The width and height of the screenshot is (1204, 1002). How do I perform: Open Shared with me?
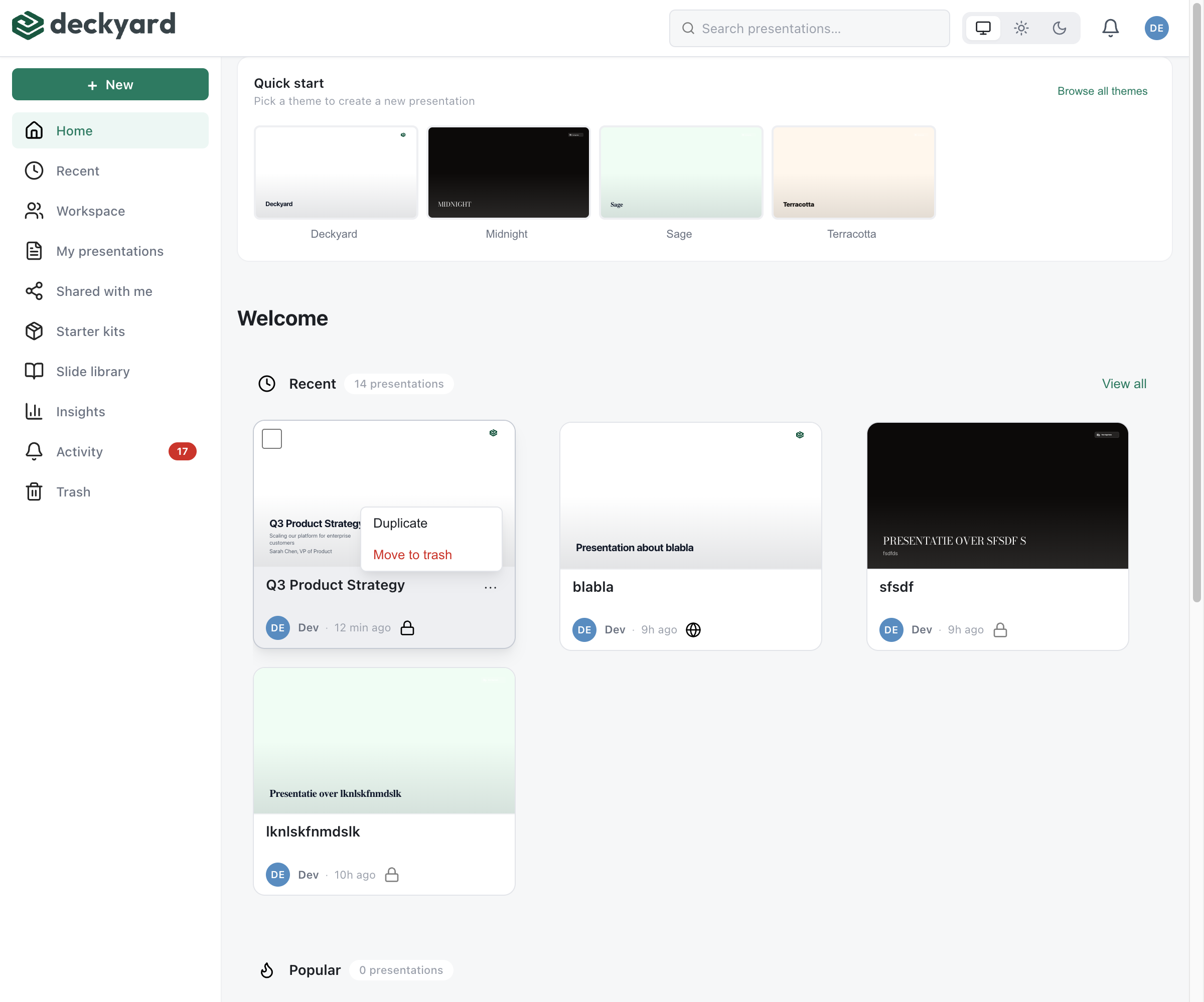pyautogui.click(x=110, y=291)
